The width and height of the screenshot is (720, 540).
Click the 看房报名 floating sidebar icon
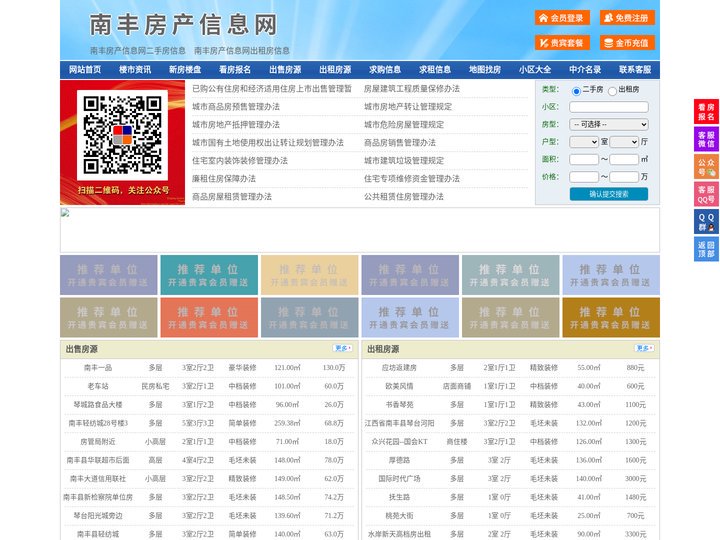(x=706, y=112)
